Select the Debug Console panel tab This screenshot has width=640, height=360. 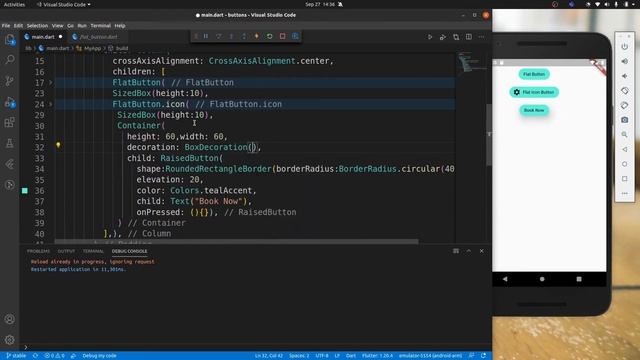(130, 251)
